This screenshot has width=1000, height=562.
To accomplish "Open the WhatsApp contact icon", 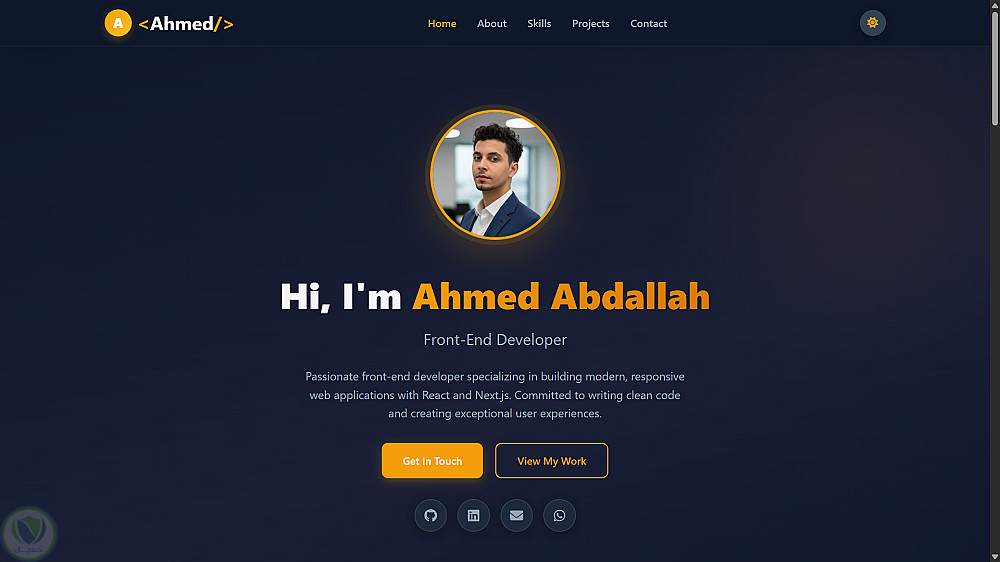I will coord(559,515).
